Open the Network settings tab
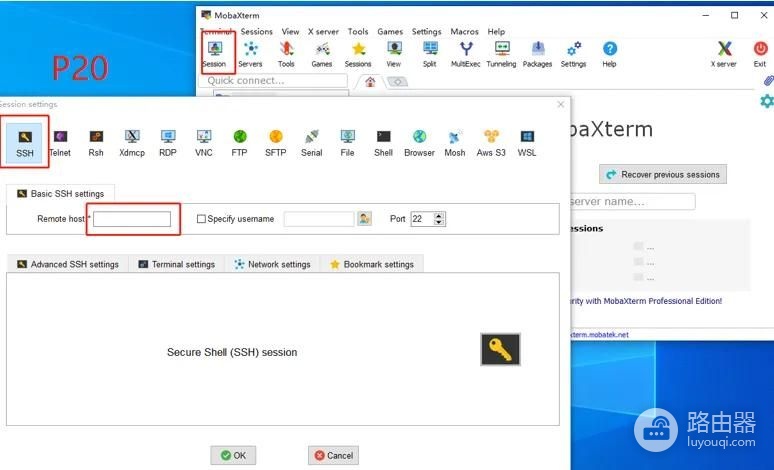This screenshot has height=470, width=774. pyautogui.click(x=273, y=264)
